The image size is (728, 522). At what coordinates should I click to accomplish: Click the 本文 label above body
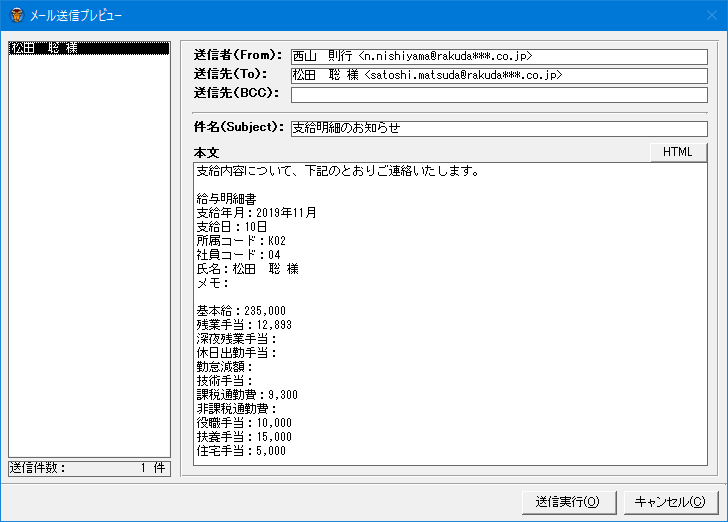[206, 153]
